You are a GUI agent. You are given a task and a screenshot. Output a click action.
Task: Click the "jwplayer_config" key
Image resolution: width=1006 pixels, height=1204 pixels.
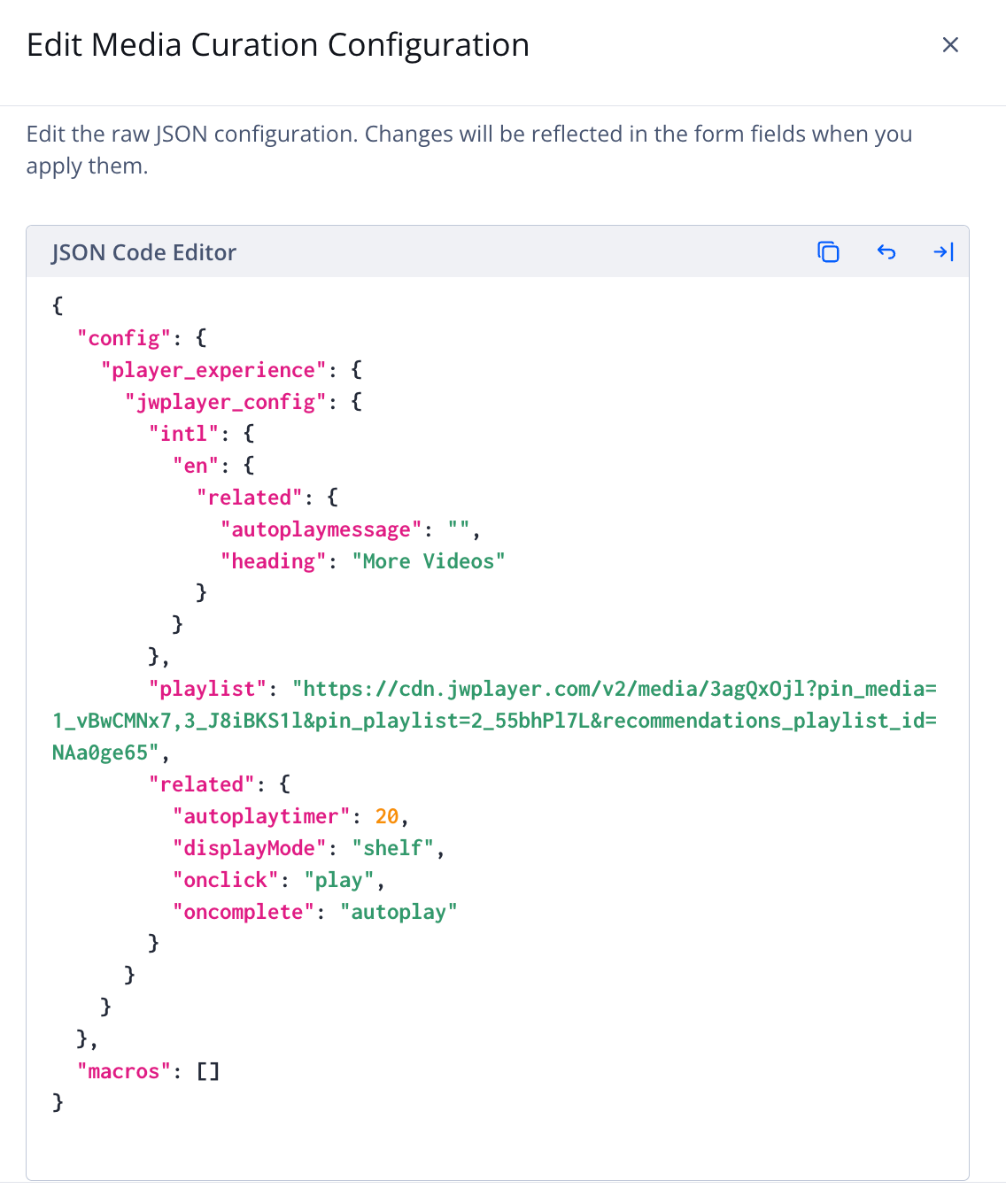(226, 402)
